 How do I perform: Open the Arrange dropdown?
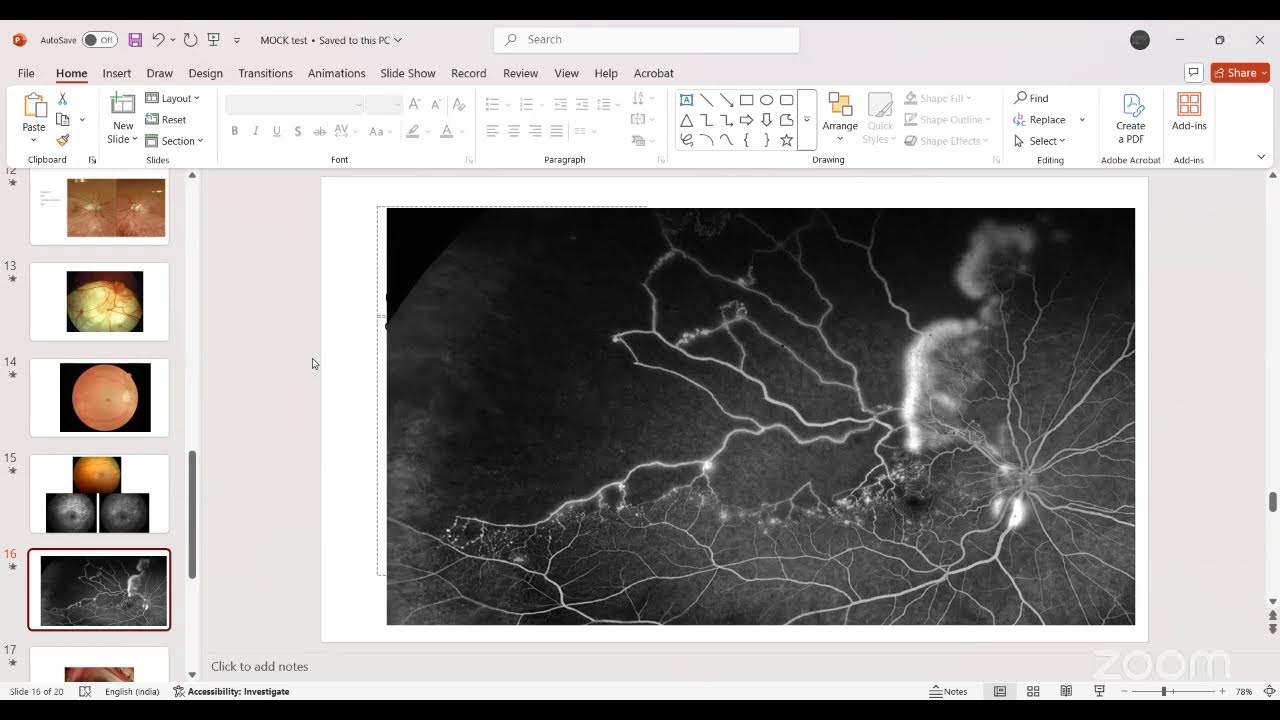[840, 118]
